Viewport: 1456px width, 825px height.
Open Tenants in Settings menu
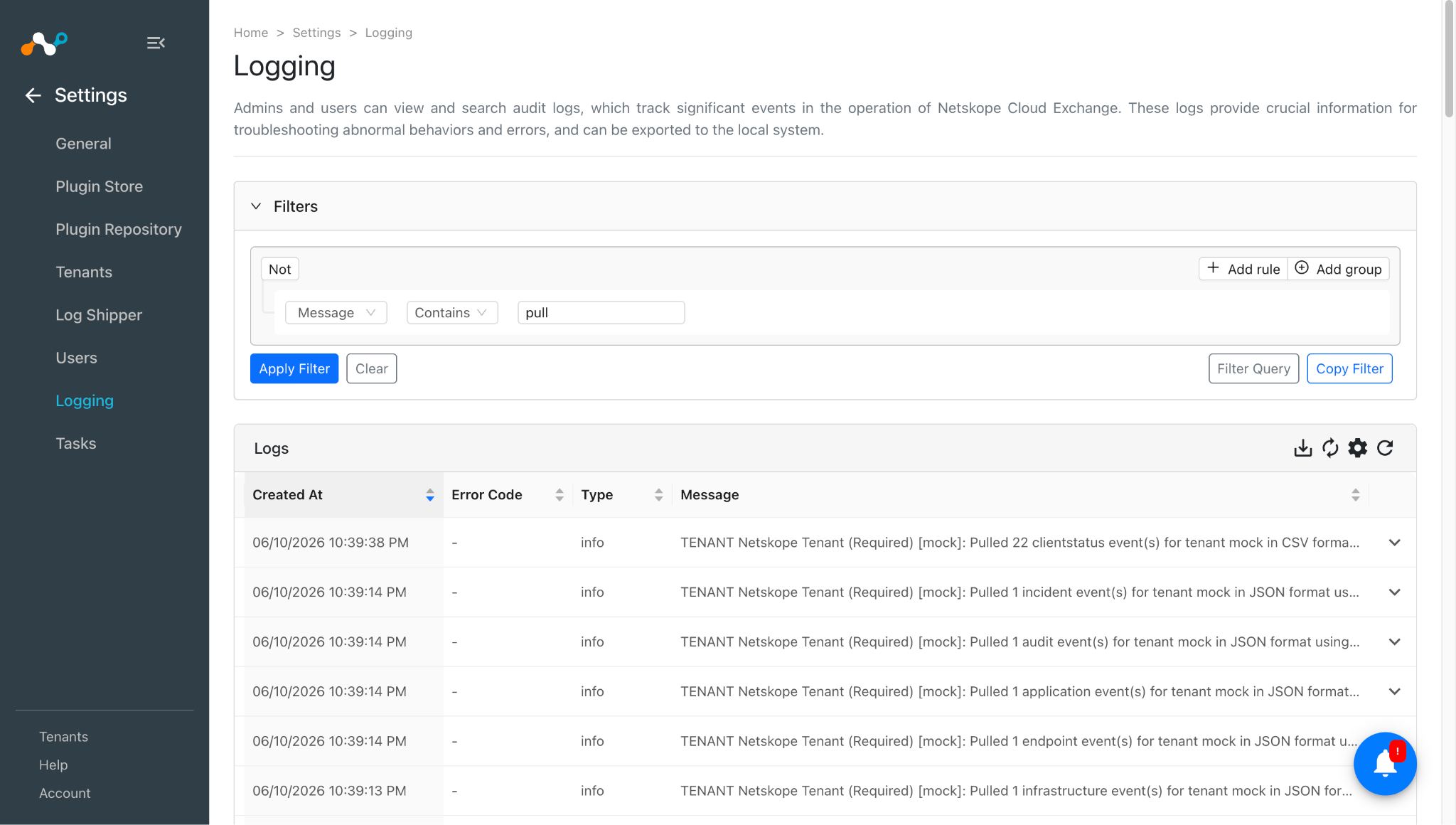tap(84, 272)
